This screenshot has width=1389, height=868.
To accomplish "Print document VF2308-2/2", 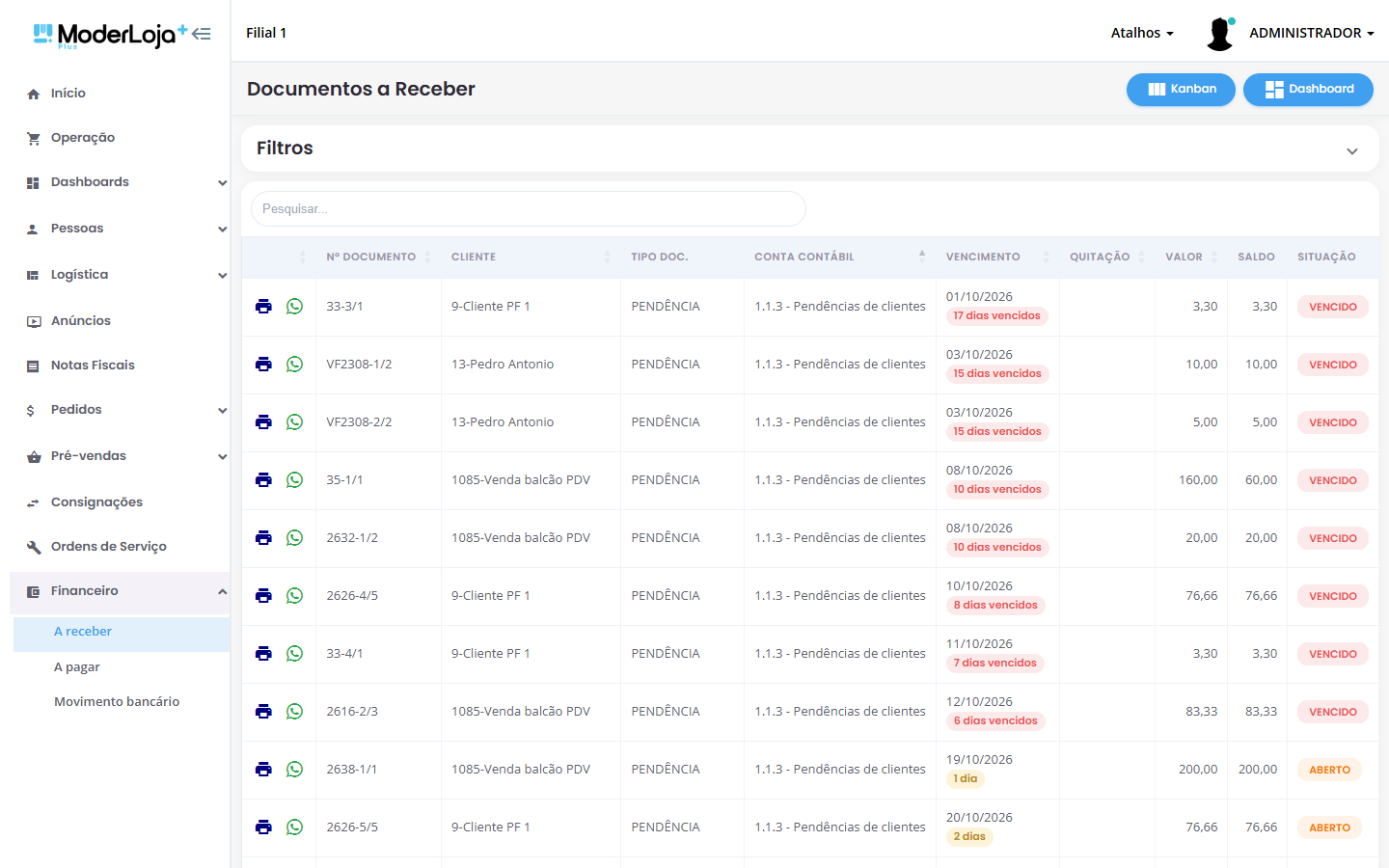I will pyautogui.click(x=263, y=421).
